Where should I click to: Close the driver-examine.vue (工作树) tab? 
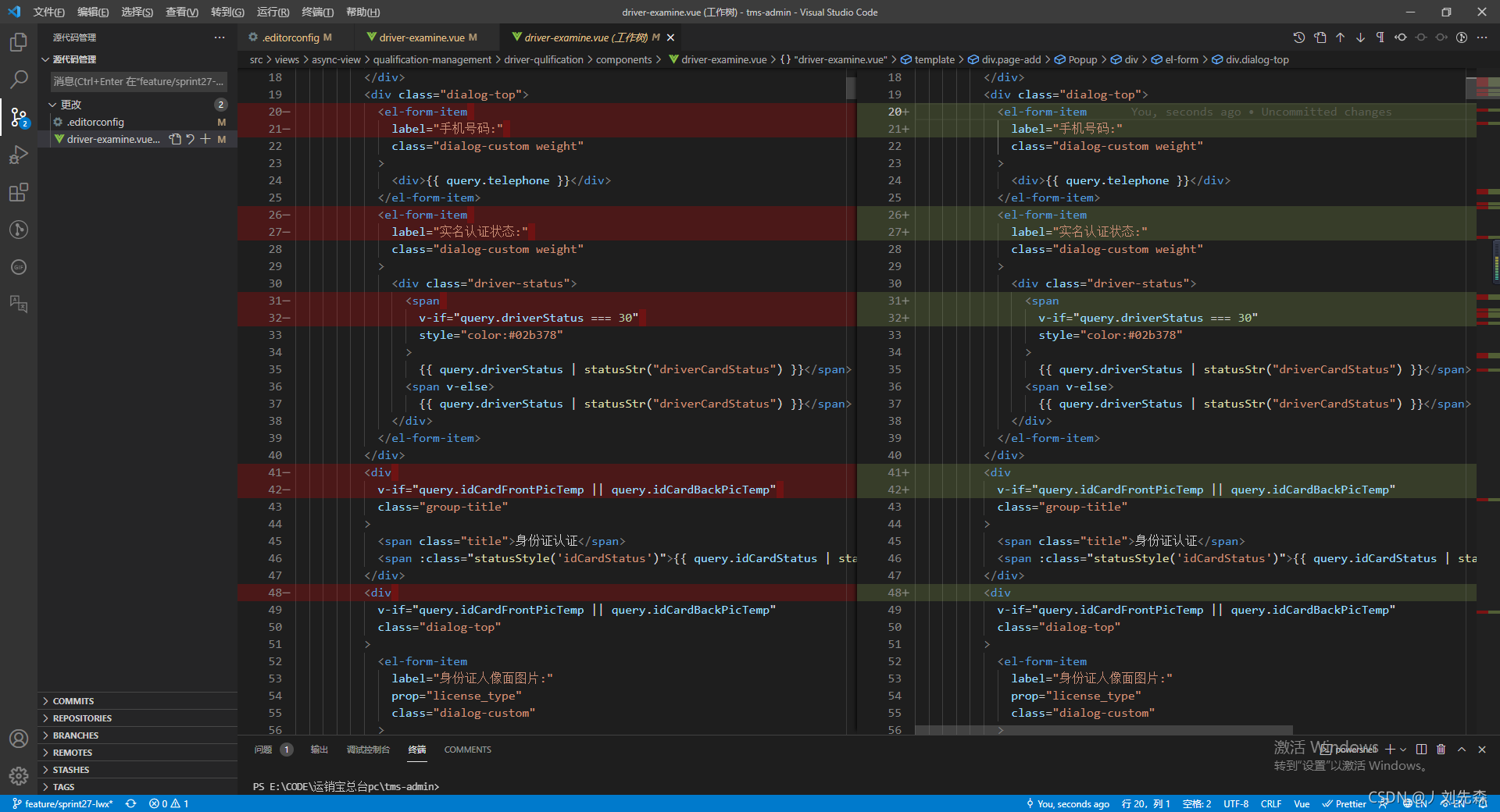pos(670,37)
